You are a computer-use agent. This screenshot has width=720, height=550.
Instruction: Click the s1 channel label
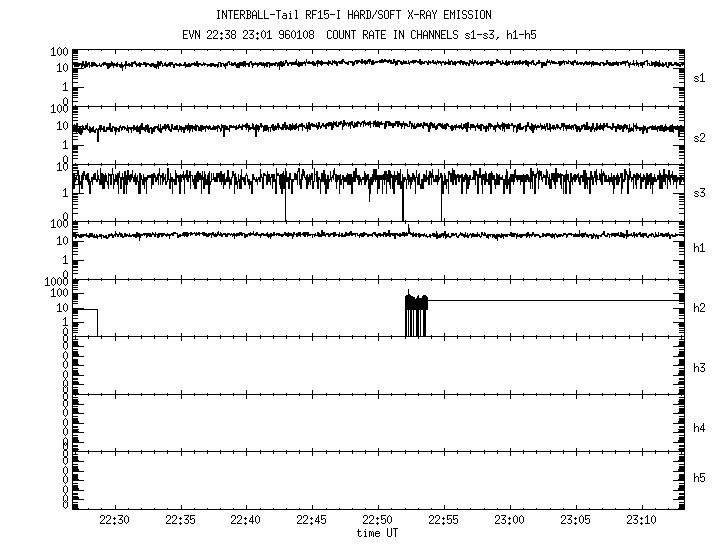coord(699,77)
